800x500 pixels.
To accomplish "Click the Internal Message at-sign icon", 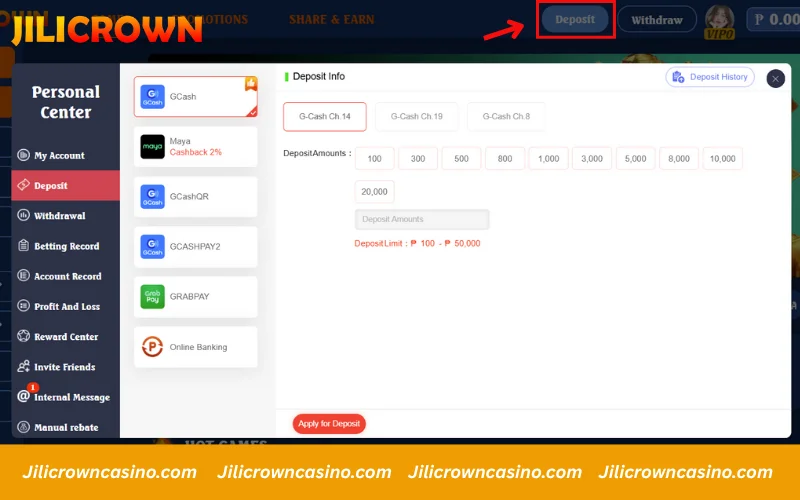I will click(x=23, y=396).
